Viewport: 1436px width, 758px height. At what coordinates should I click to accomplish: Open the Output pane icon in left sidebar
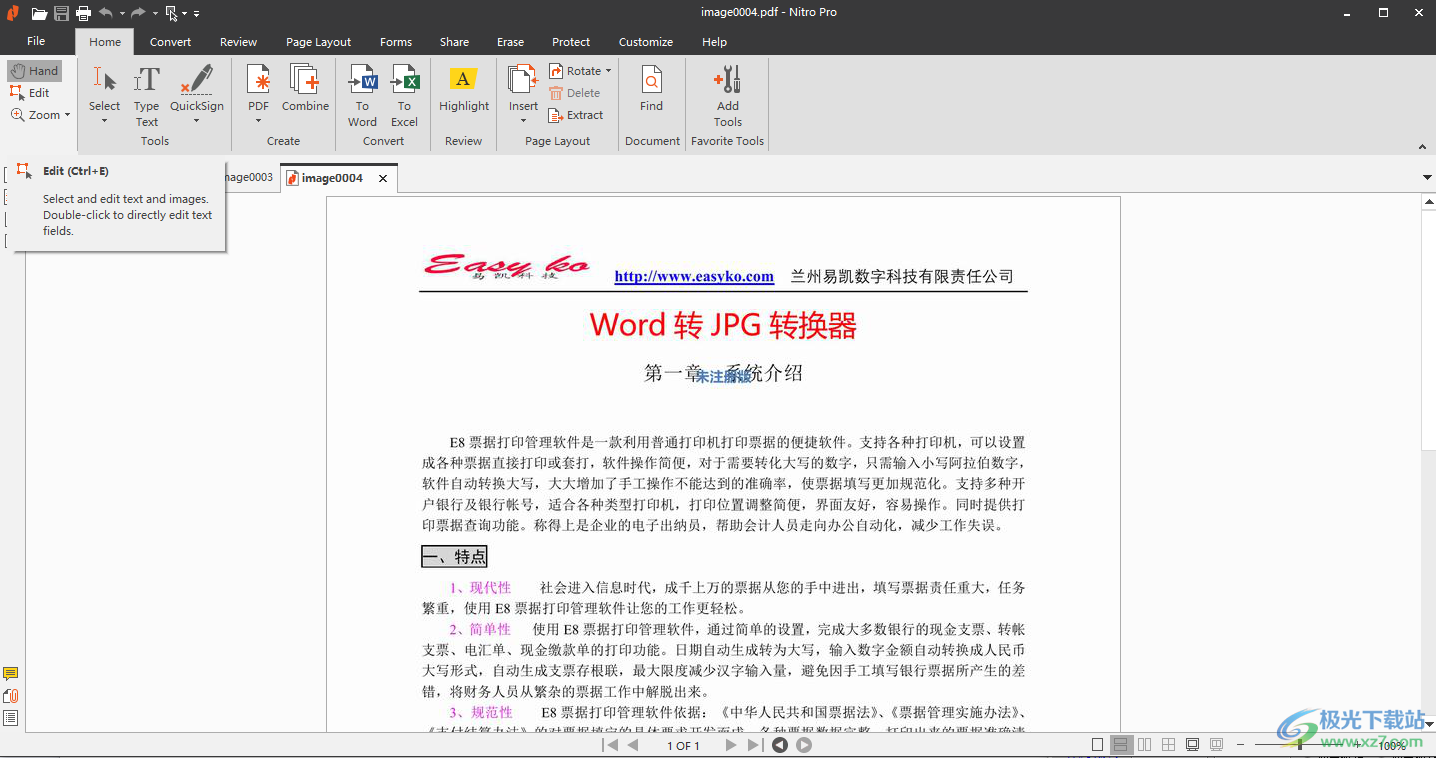coord(11,718)
